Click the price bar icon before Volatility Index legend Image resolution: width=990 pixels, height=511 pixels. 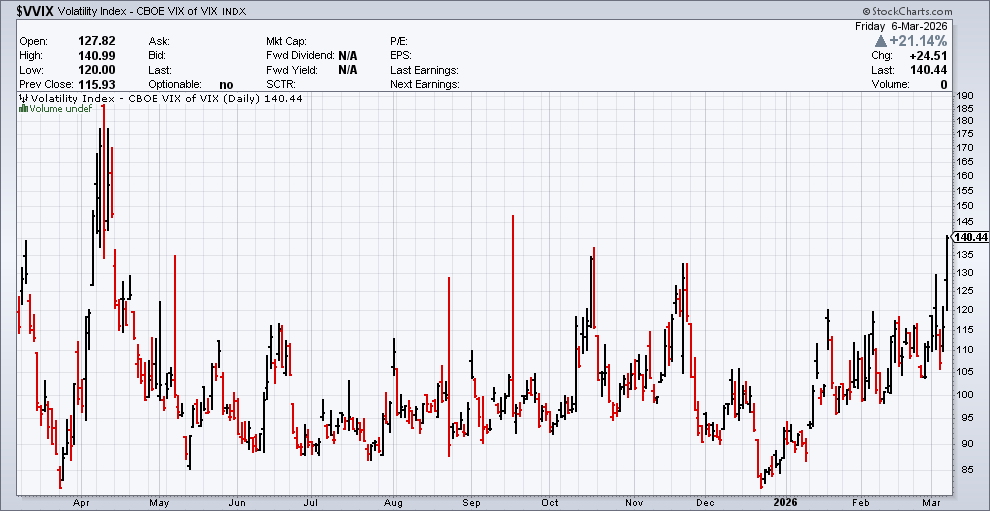tap(24, 99)
